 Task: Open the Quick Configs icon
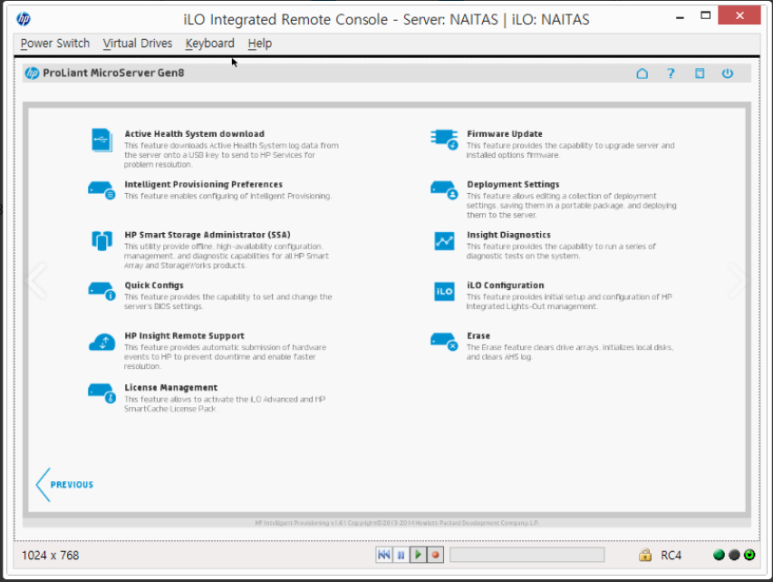coord(102,291)
